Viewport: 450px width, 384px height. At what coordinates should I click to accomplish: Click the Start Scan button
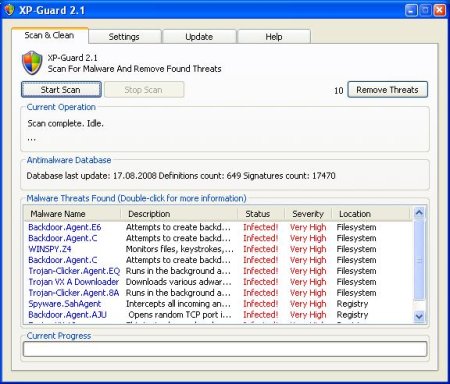[x=61, y=90]
